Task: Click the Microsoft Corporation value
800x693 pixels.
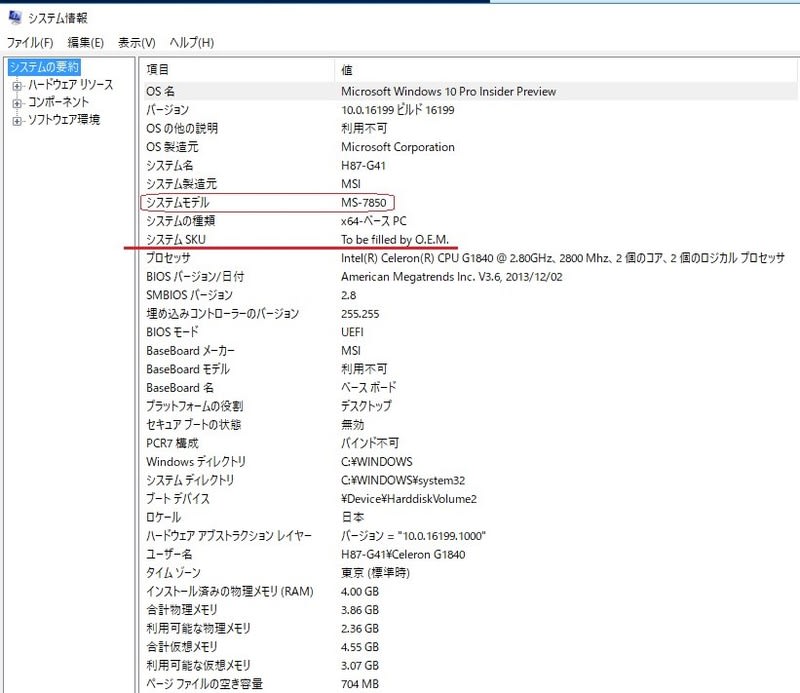Action: pos(397,147)
